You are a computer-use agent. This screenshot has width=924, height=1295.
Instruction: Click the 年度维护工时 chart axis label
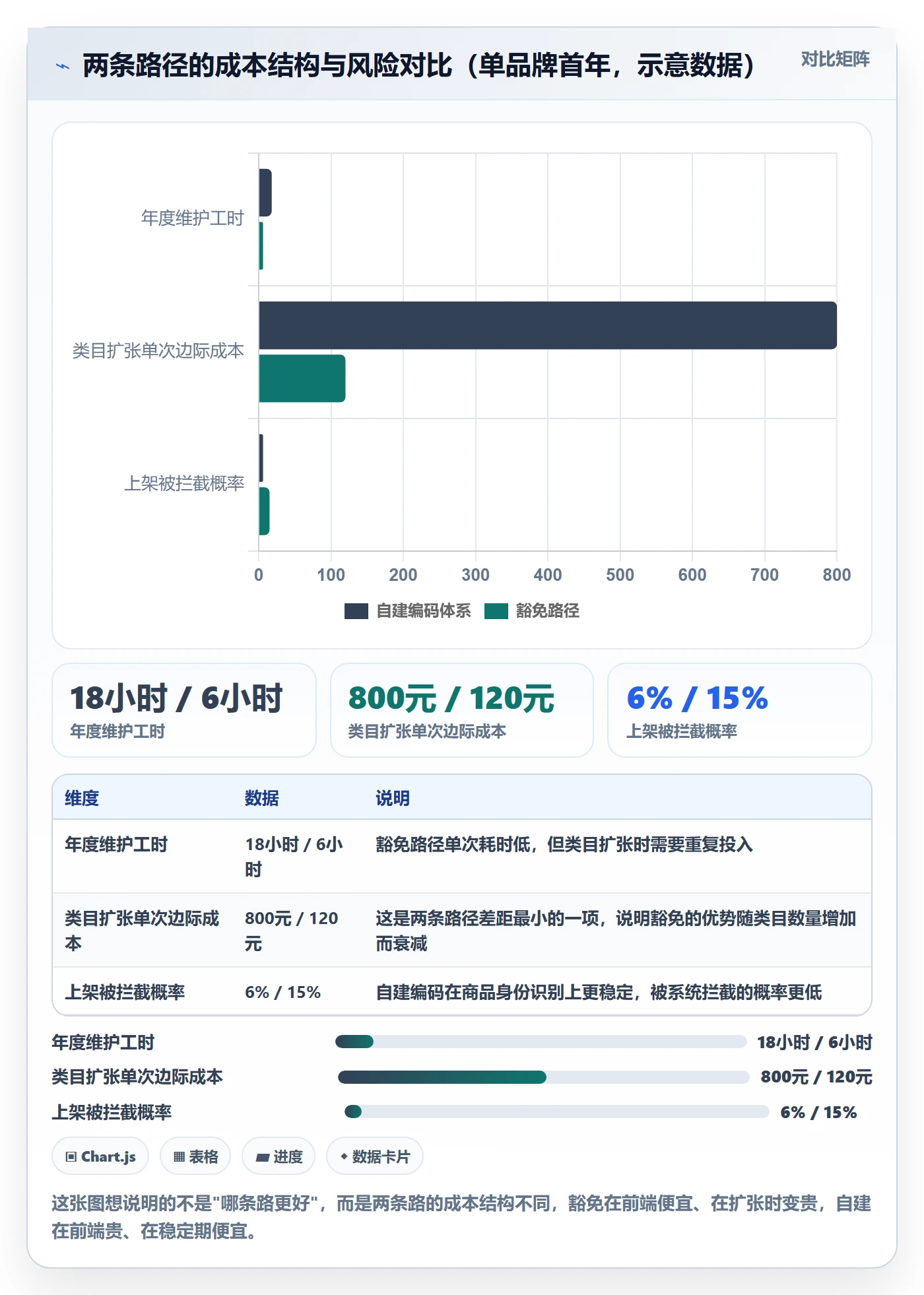[x=193, y=218]
